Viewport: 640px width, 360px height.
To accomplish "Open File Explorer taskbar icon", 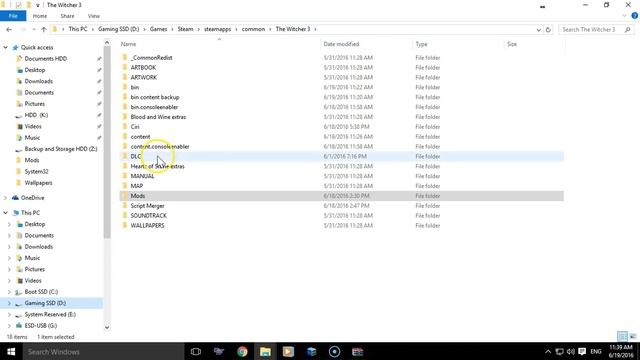I will pos(265,351).
